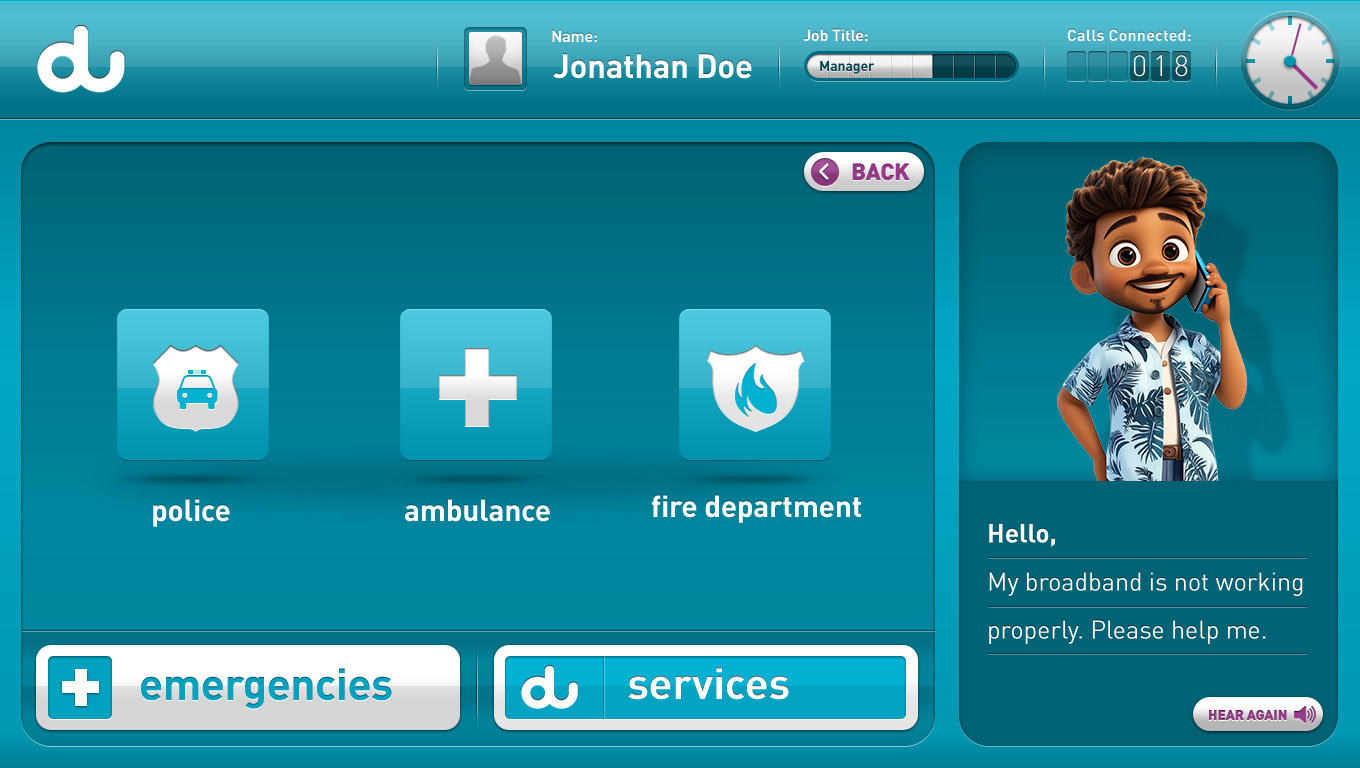Click the du logo in header

(81, 64)
